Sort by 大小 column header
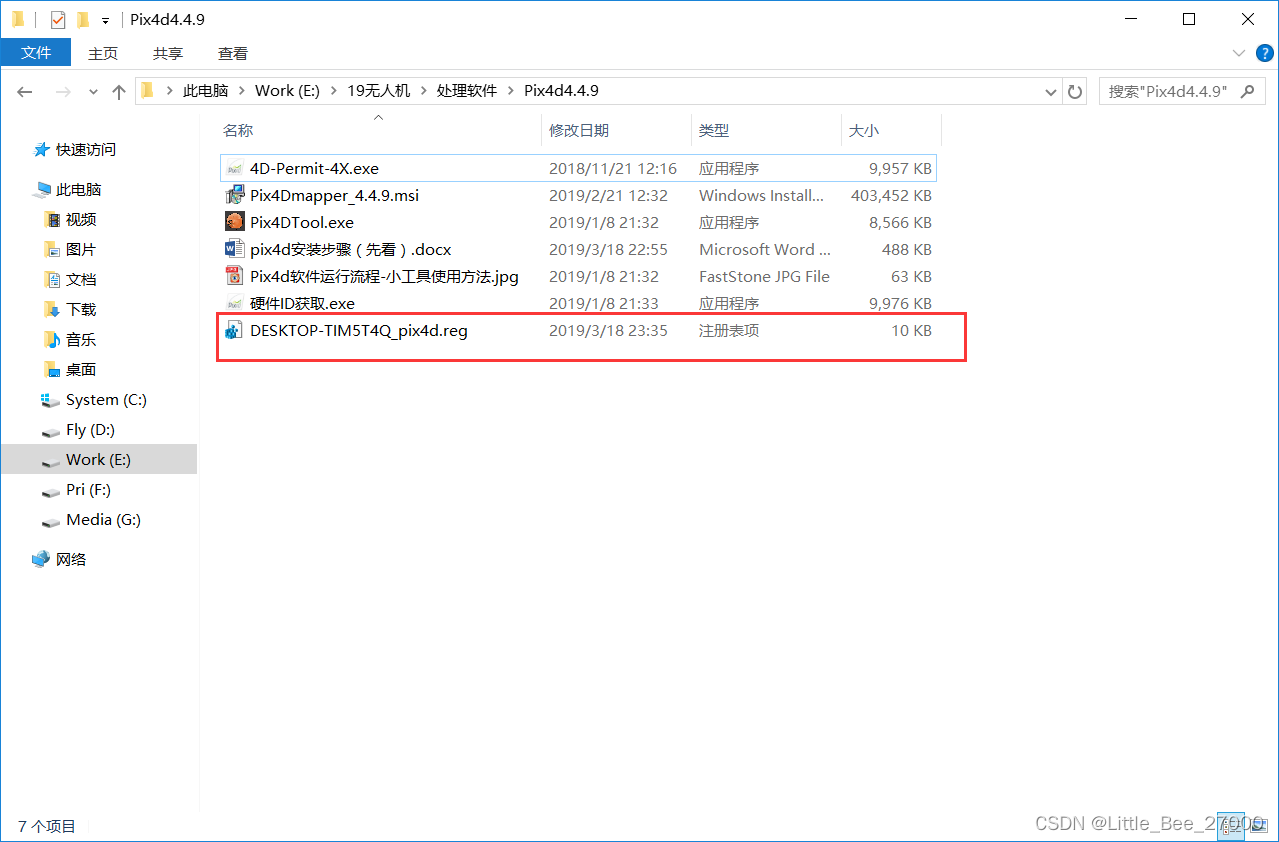Screen dimensions: 1279x842 click(x=864, y=130)
